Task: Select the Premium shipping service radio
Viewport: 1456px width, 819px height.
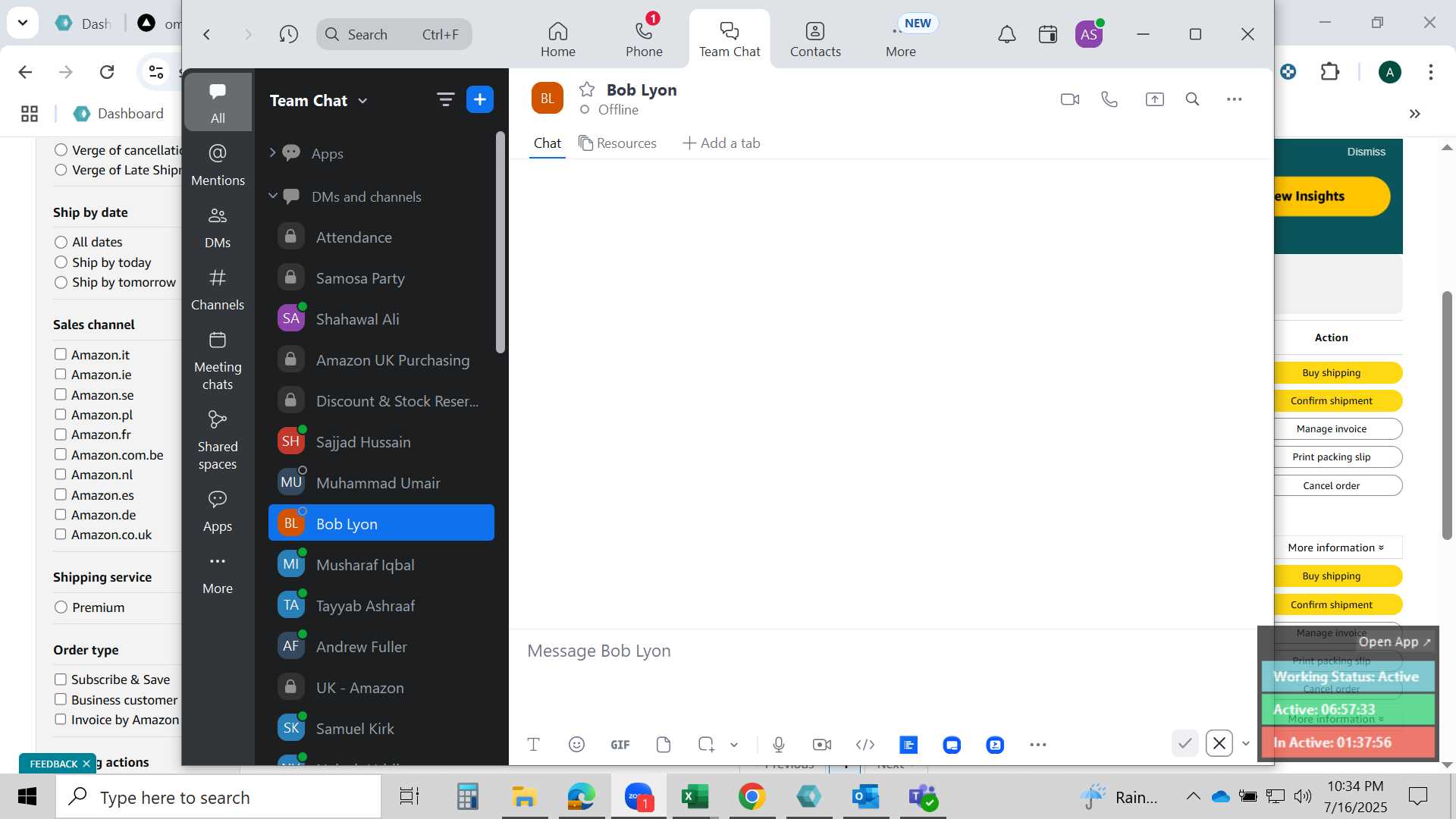Action: tap(61, 607)
